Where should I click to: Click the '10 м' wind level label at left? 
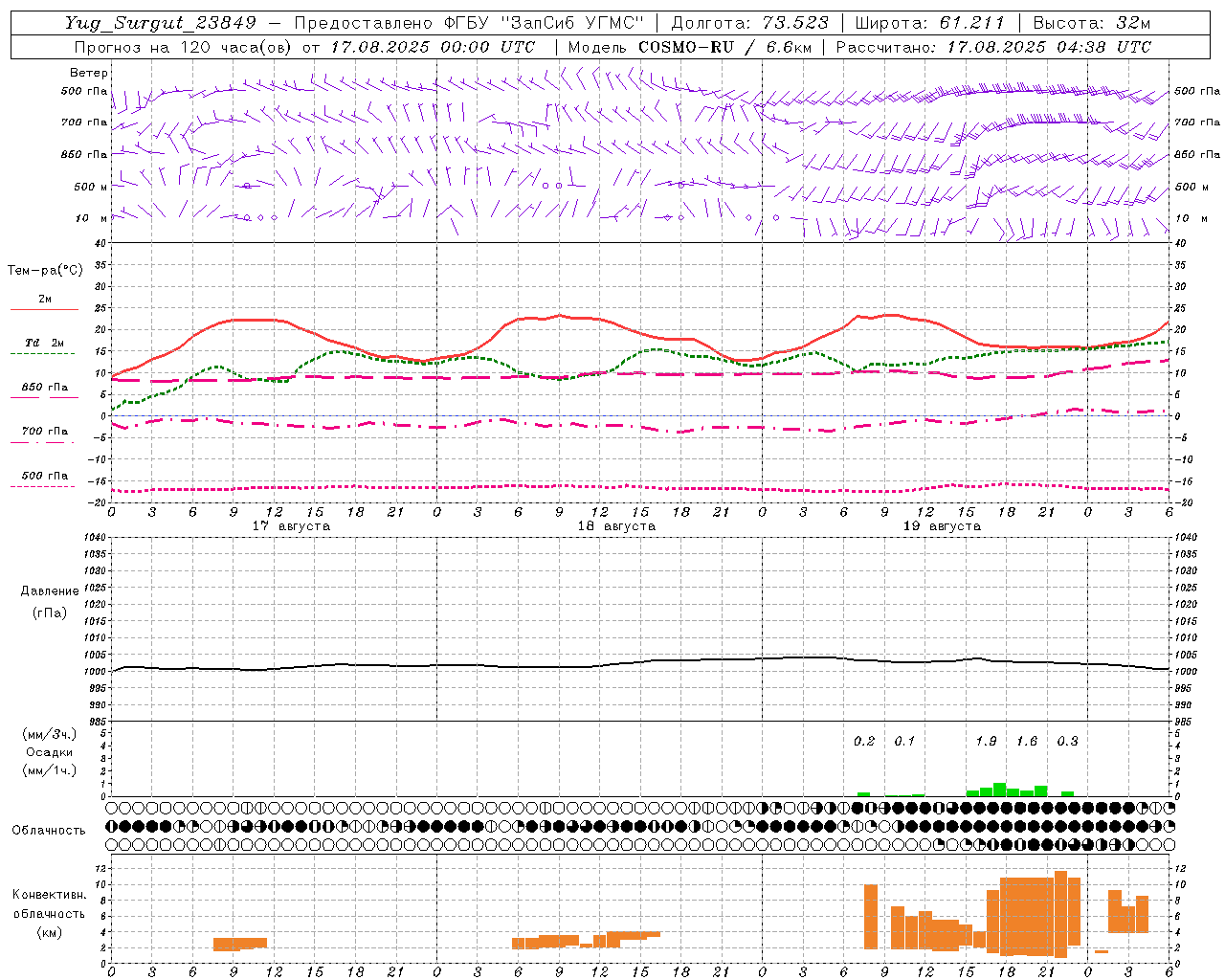click(x=92, y=218)
